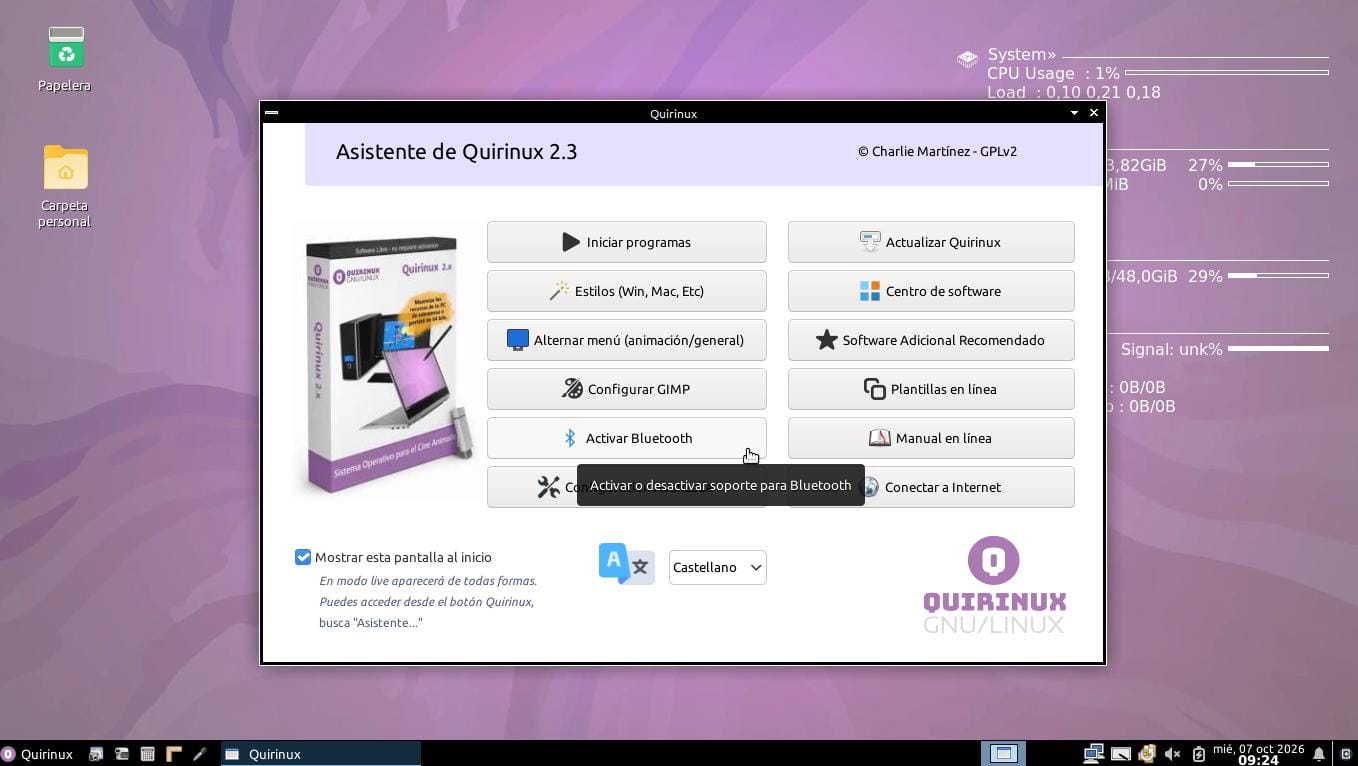The width and height of the screenshot is (1358, 766).
Task: Click the session icon at taskbar end
Action: coord(1346,754)
